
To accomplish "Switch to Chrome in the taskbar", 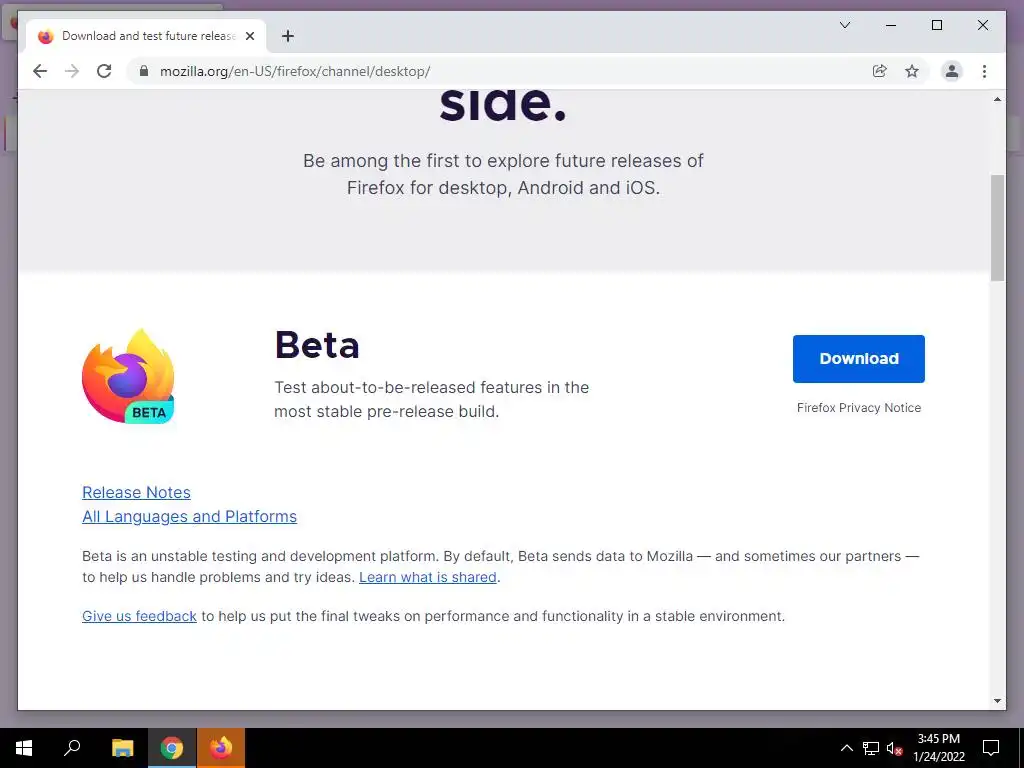I will coord(172,748).
